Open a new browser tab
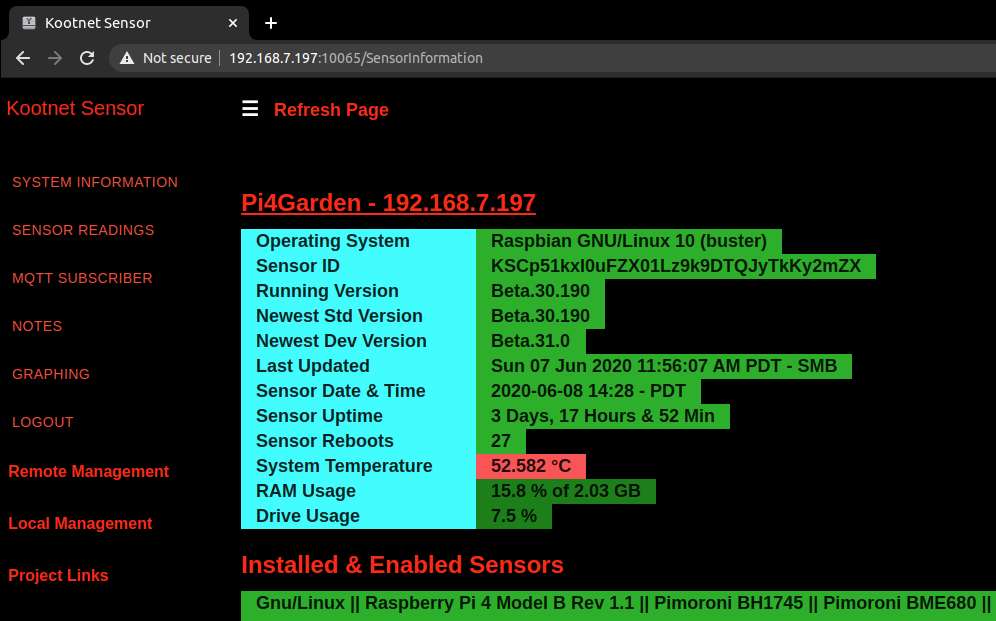 pos(270,23)
